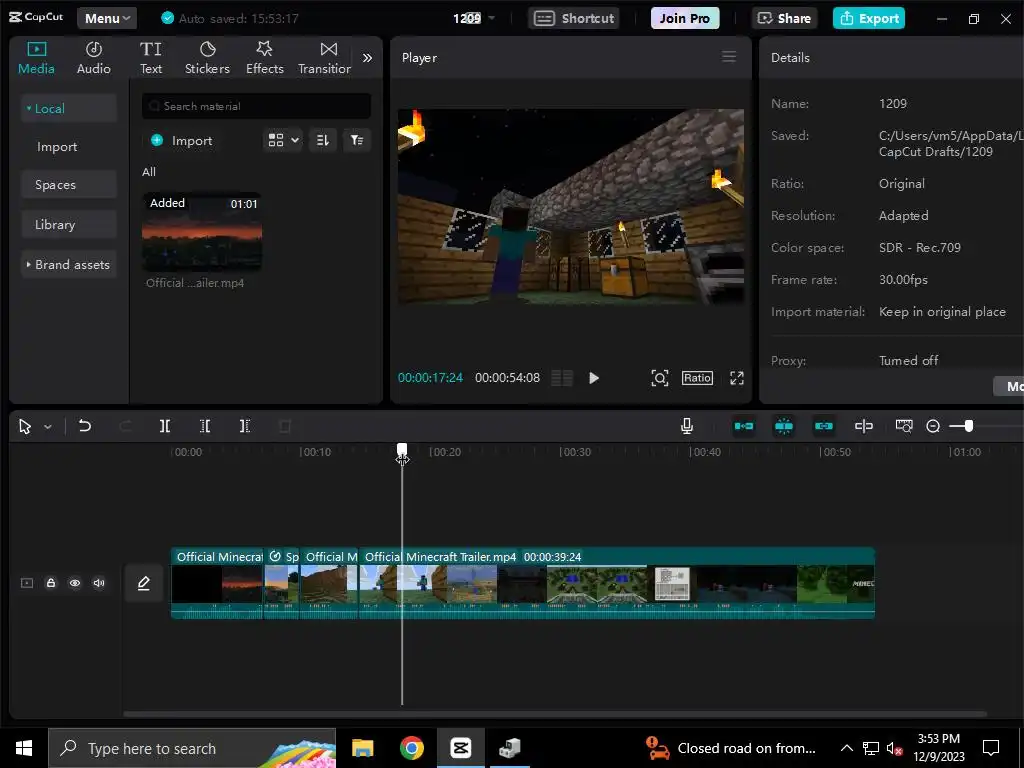Image resolution: width=1024 pixels, height=768 pixels.
Task: Show hidden tray icons
Action: 846,748
